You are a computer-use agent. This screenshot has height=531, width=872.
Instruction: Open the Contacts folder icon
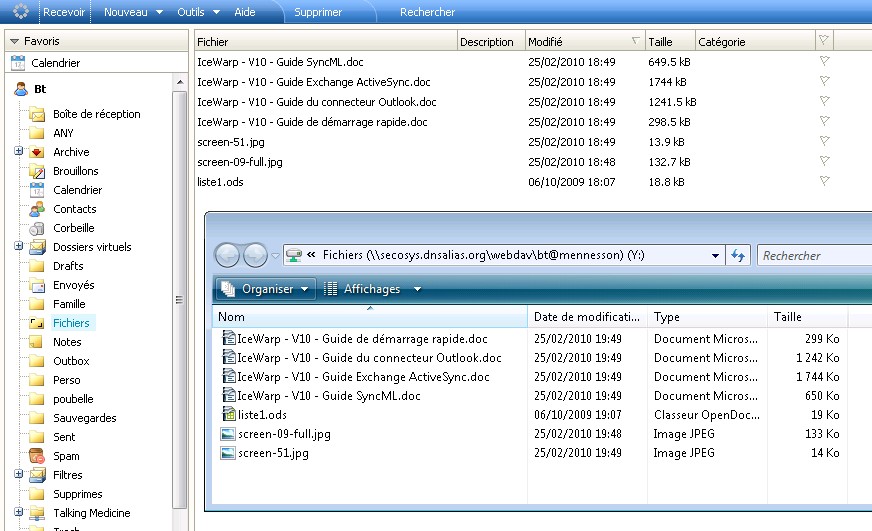(37, 209)
